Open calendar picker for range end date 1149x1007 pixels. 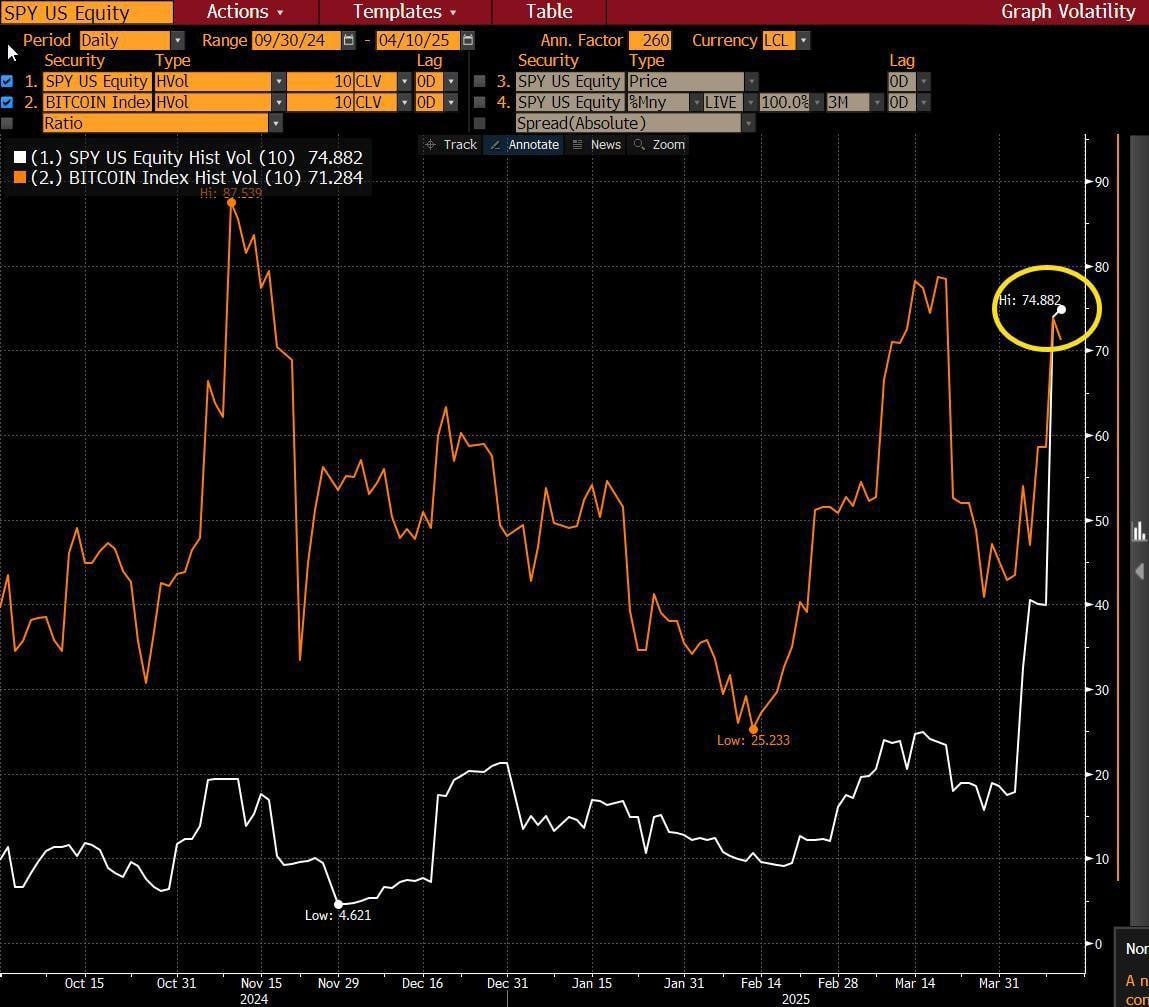pyautogui.click(x=468, y=40)
